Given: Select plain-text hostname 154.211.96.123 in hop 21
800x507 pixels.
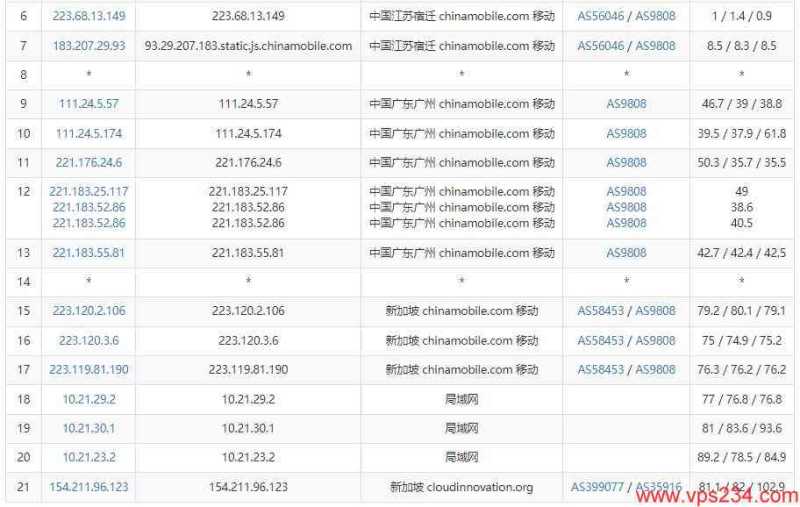Looking at the screenshot, I should point(248,487).
